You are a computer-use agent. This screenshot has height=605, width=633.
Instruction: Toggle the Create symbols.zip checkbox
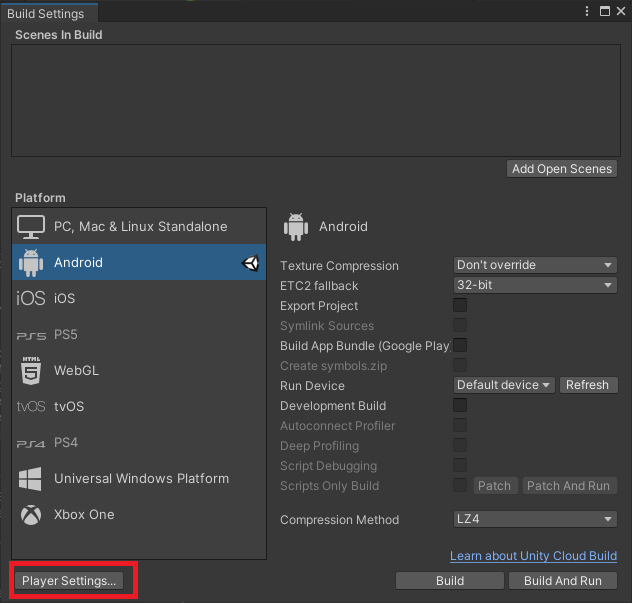pos(460,365)
